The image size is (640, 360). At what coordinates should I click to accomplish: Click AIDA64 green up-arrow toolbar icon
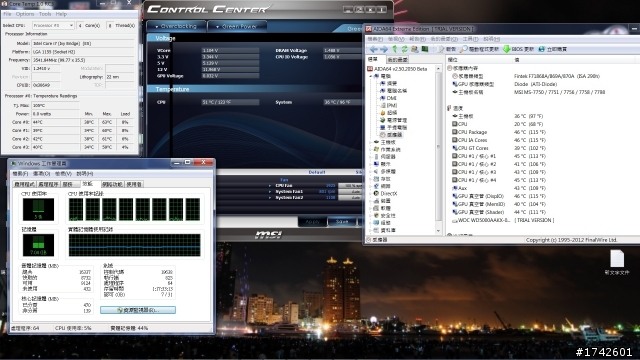pyautogui.click(x=395, y=49)
